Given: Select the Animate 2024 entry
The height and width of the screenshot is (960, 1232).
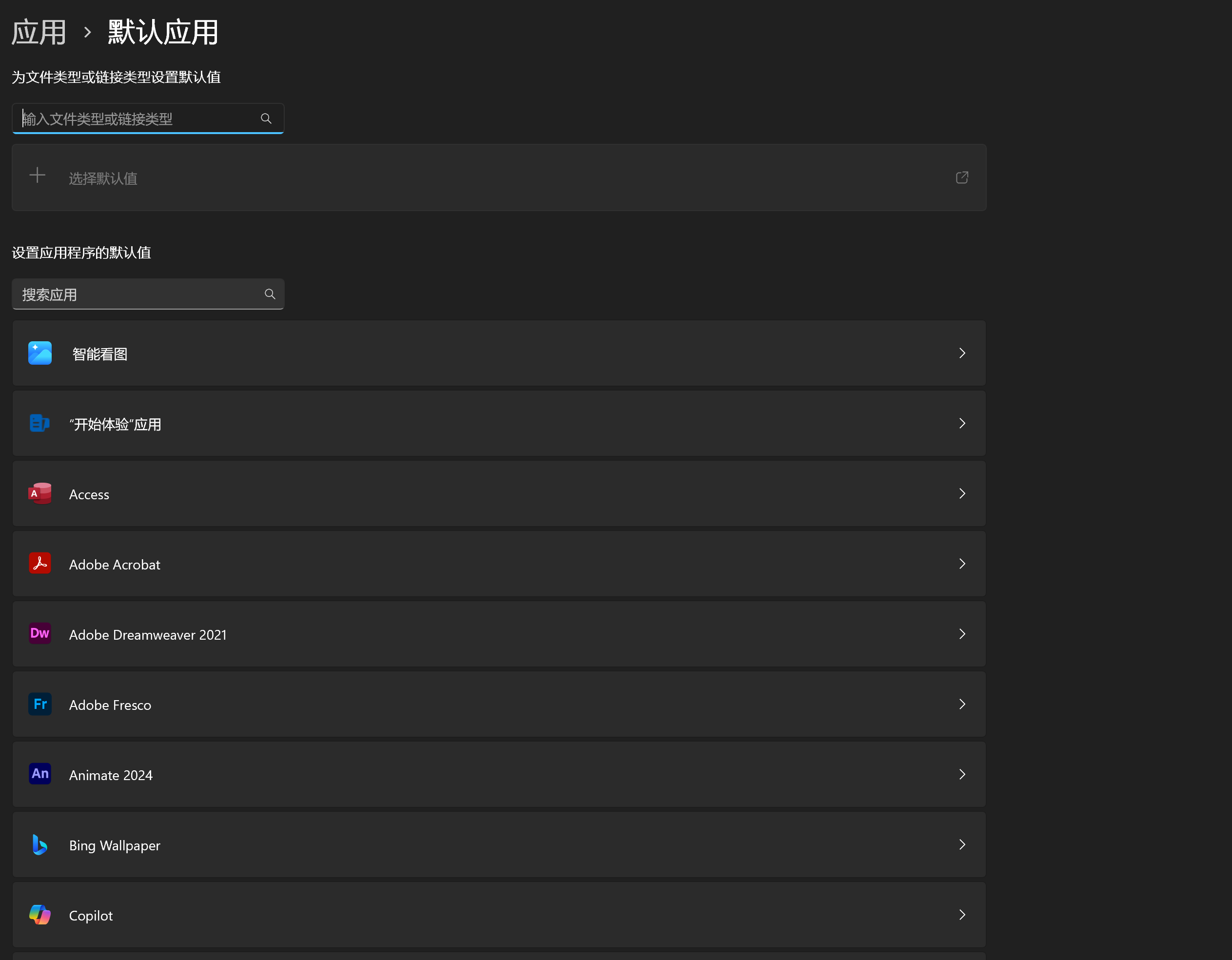Looking at the screenshot, I should [499, 774].
